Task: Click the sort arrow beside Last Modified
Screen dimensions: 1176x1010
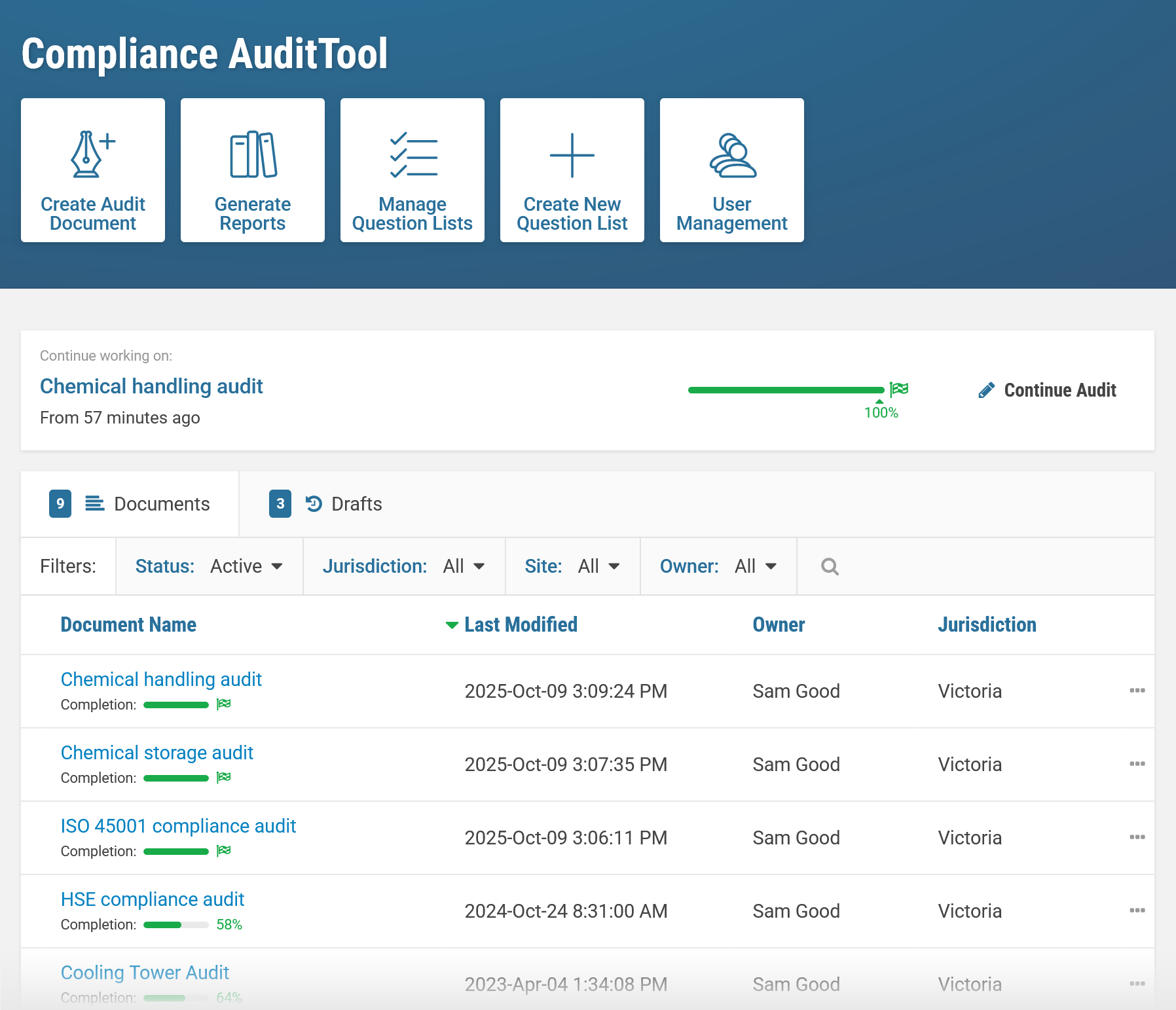Action: 452,625
